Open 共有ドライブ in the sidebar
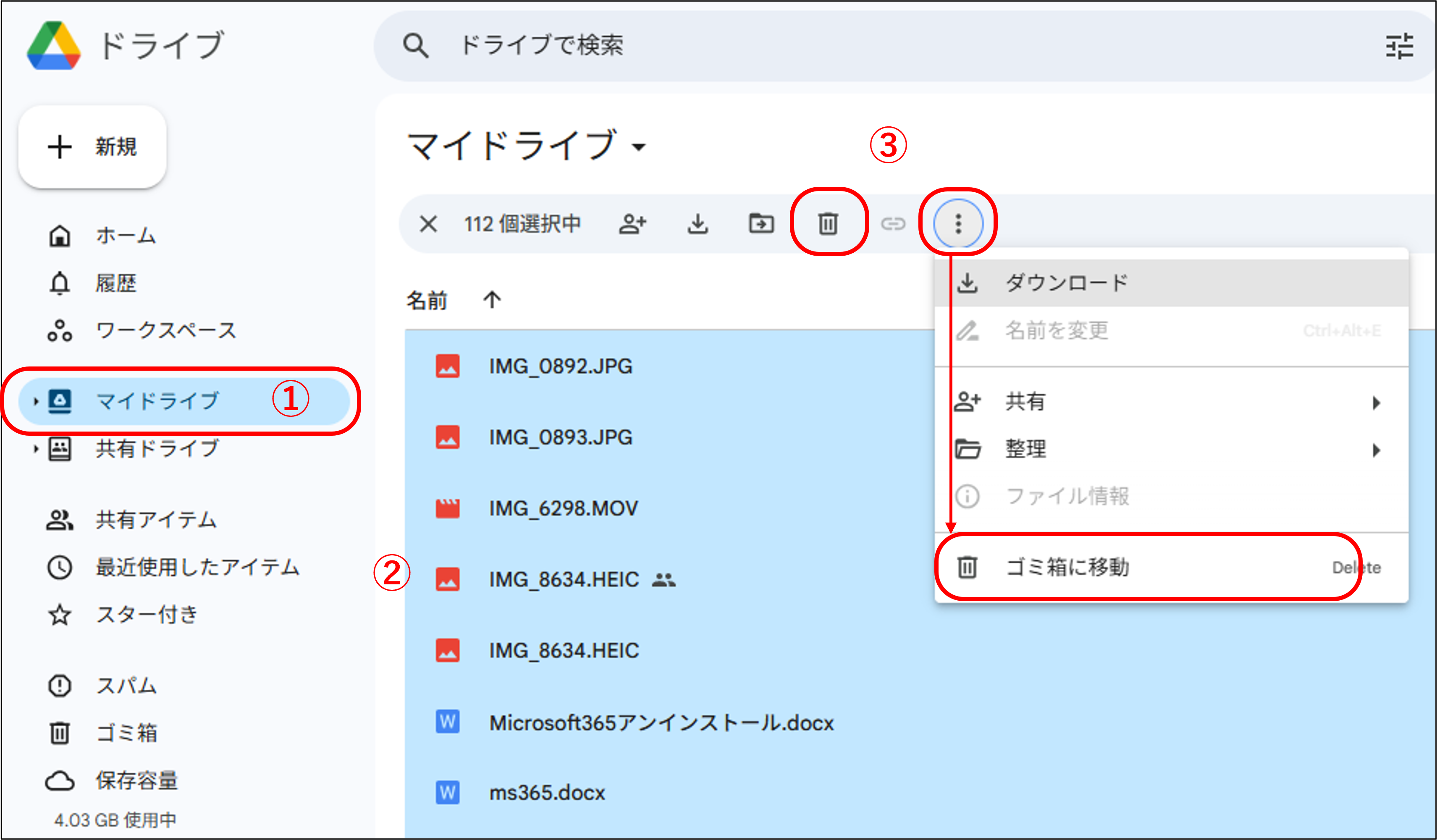1437x840 pixels. tap(134, 449)
